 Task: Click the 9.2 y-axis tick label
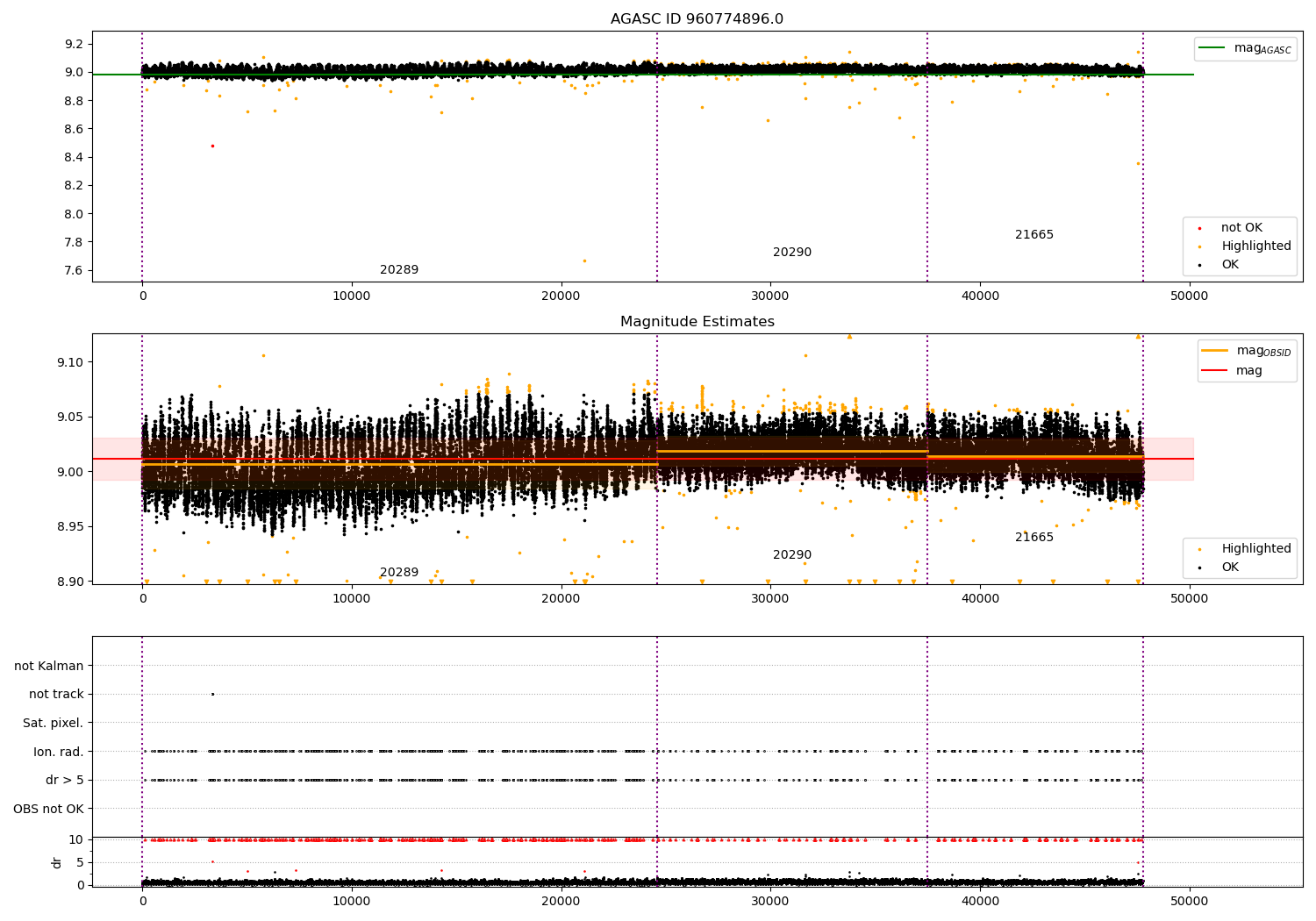click(x=75, y=45)
